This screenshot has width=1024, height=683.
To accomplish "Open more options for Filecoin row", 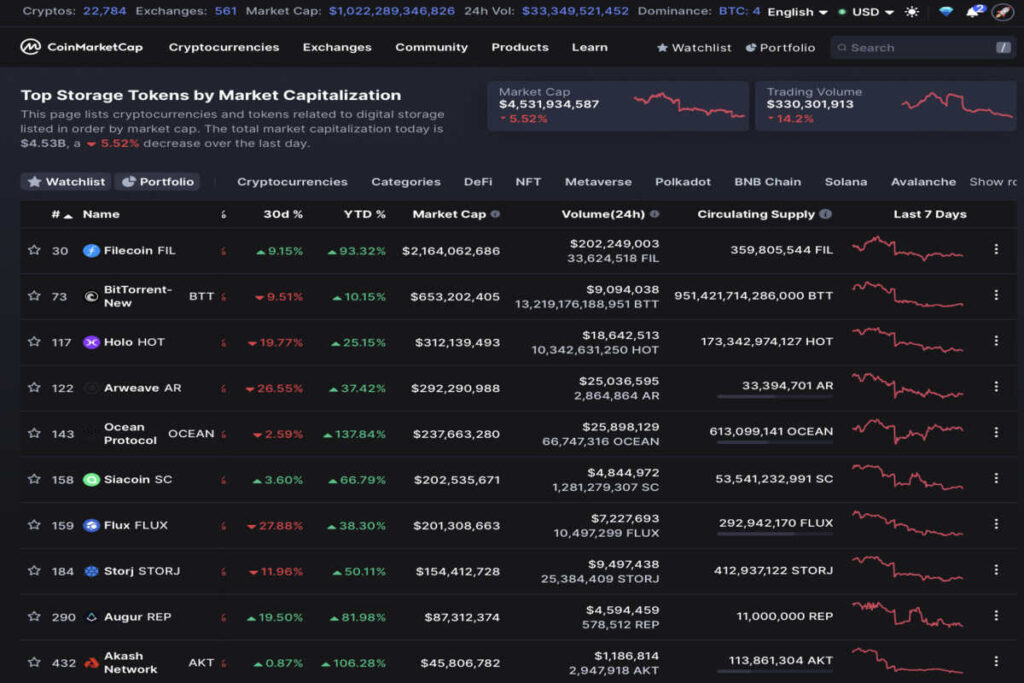I will pos(996,249).
